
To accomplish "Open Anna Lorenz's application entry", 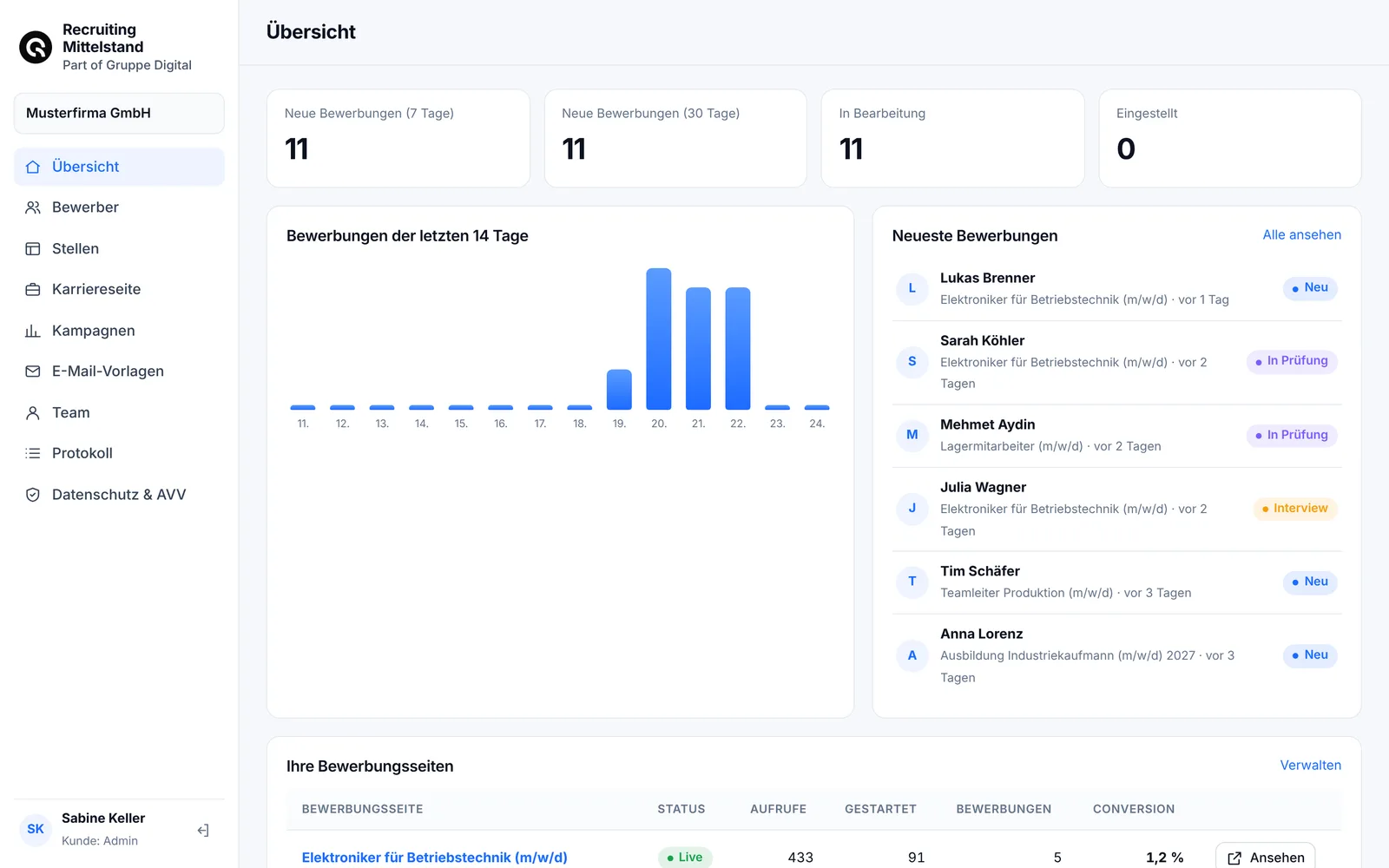I will pyautogui.click(x=1116, y=655).
